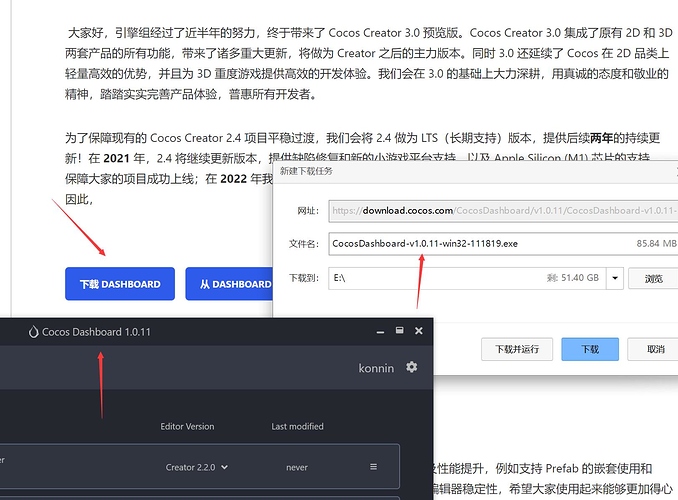Open Creator 2.2.0 editor version dropdown
Image resolution: width=678 pixels, height=500 pixels.
[x=197, y=467]
